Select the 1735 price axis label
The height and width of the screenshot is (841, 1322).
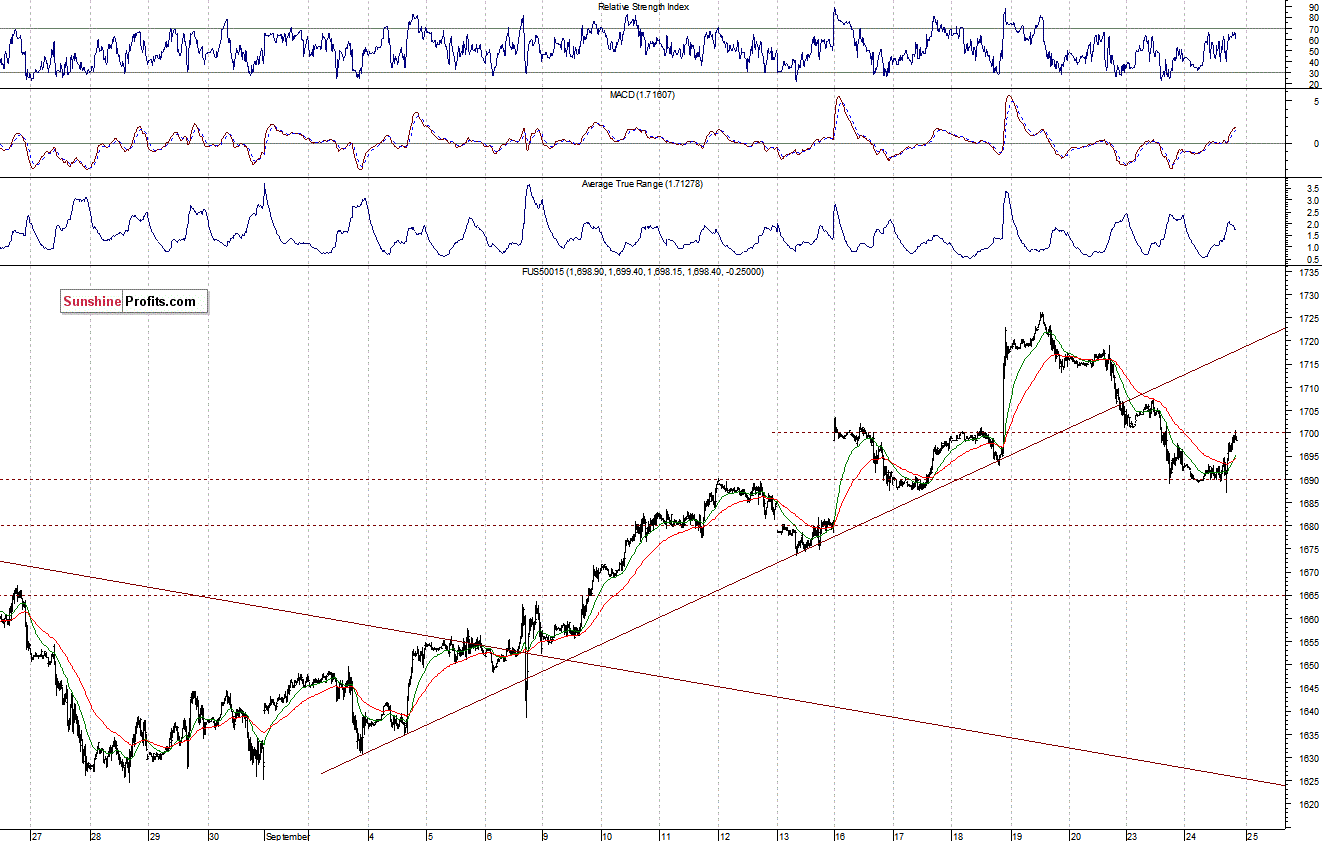(1307, 272)
